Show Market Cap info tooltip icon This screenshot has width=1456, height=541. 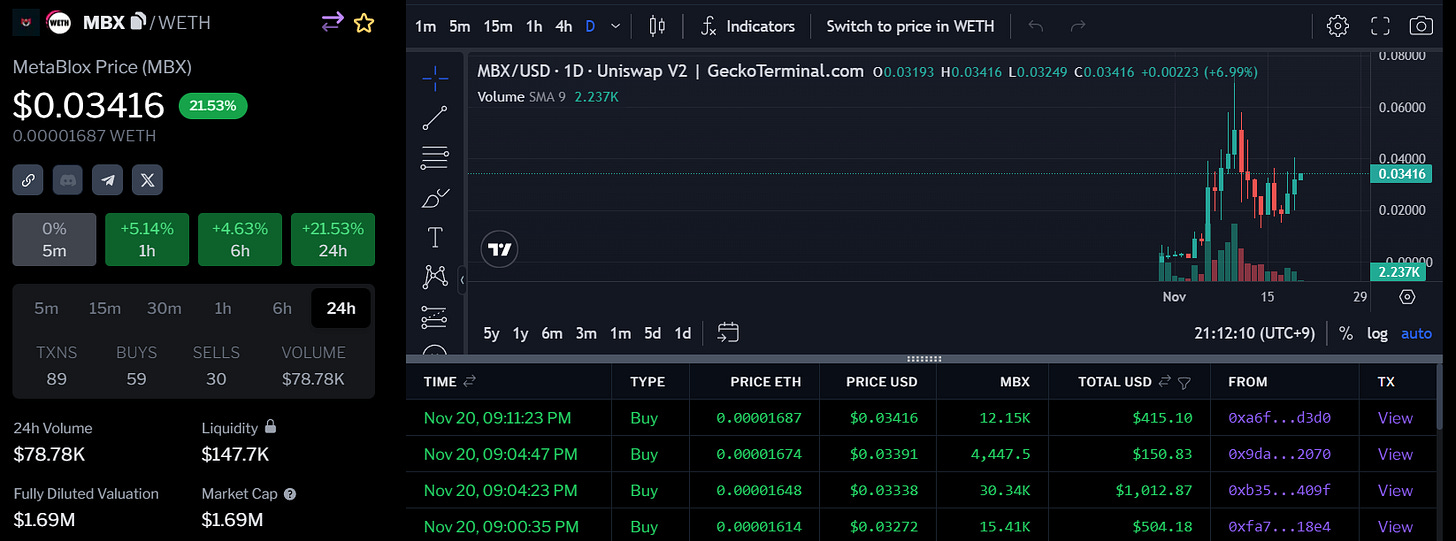pyautogui.click(x=290, y=494)
